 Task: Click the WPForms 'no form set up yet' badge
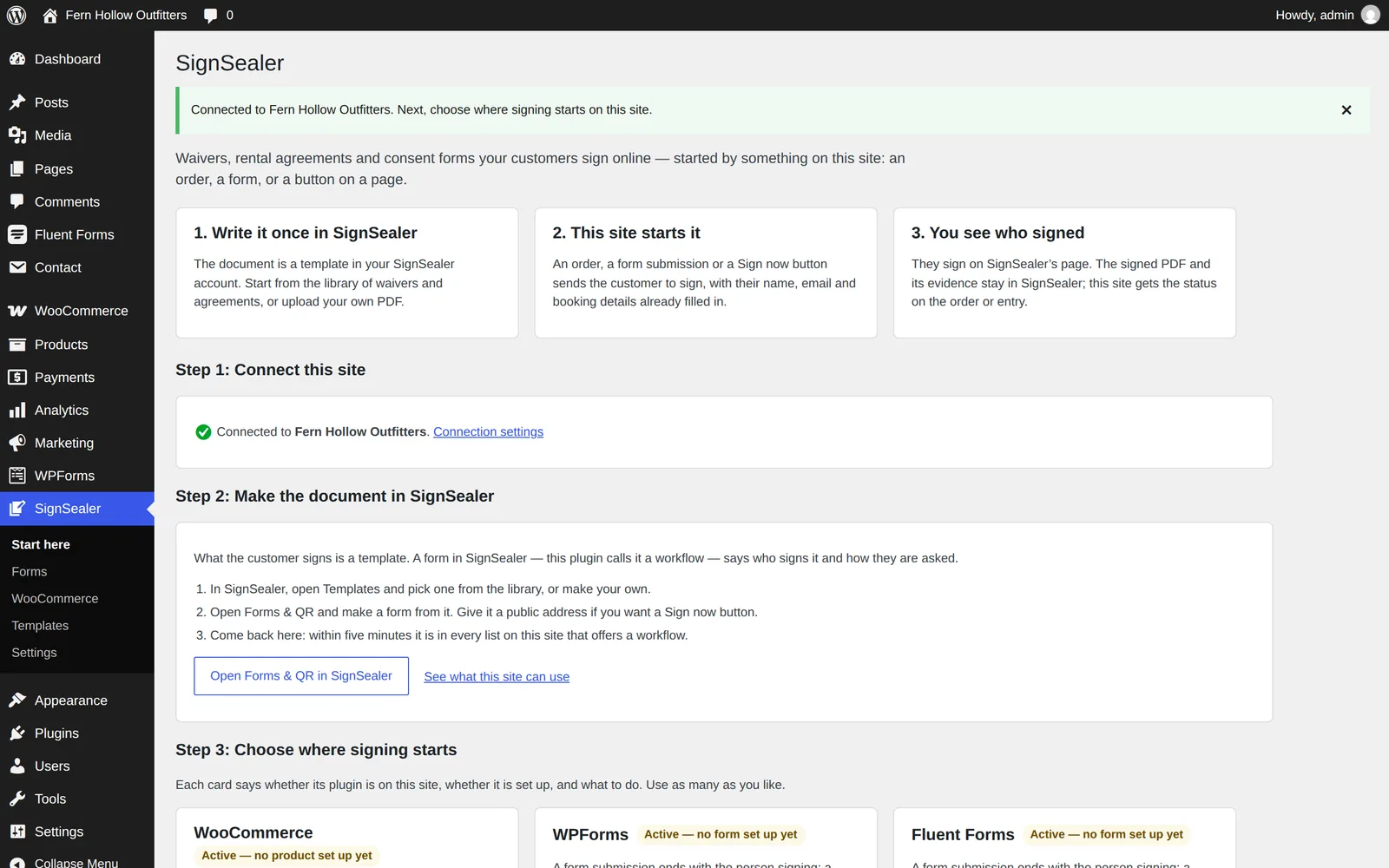721,834
